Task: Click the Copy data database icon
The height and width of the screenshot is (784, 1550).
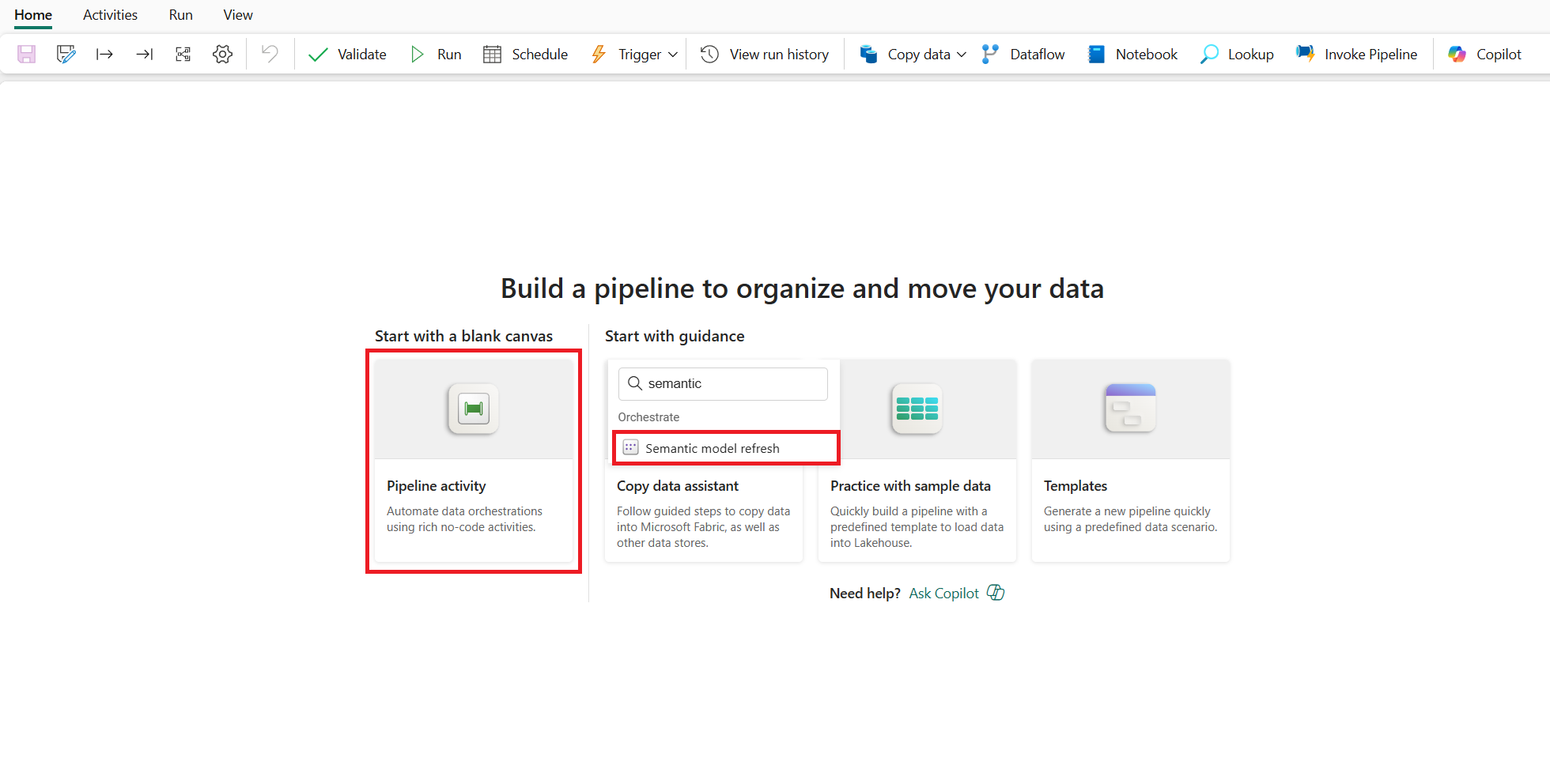Action: [868, 54]
